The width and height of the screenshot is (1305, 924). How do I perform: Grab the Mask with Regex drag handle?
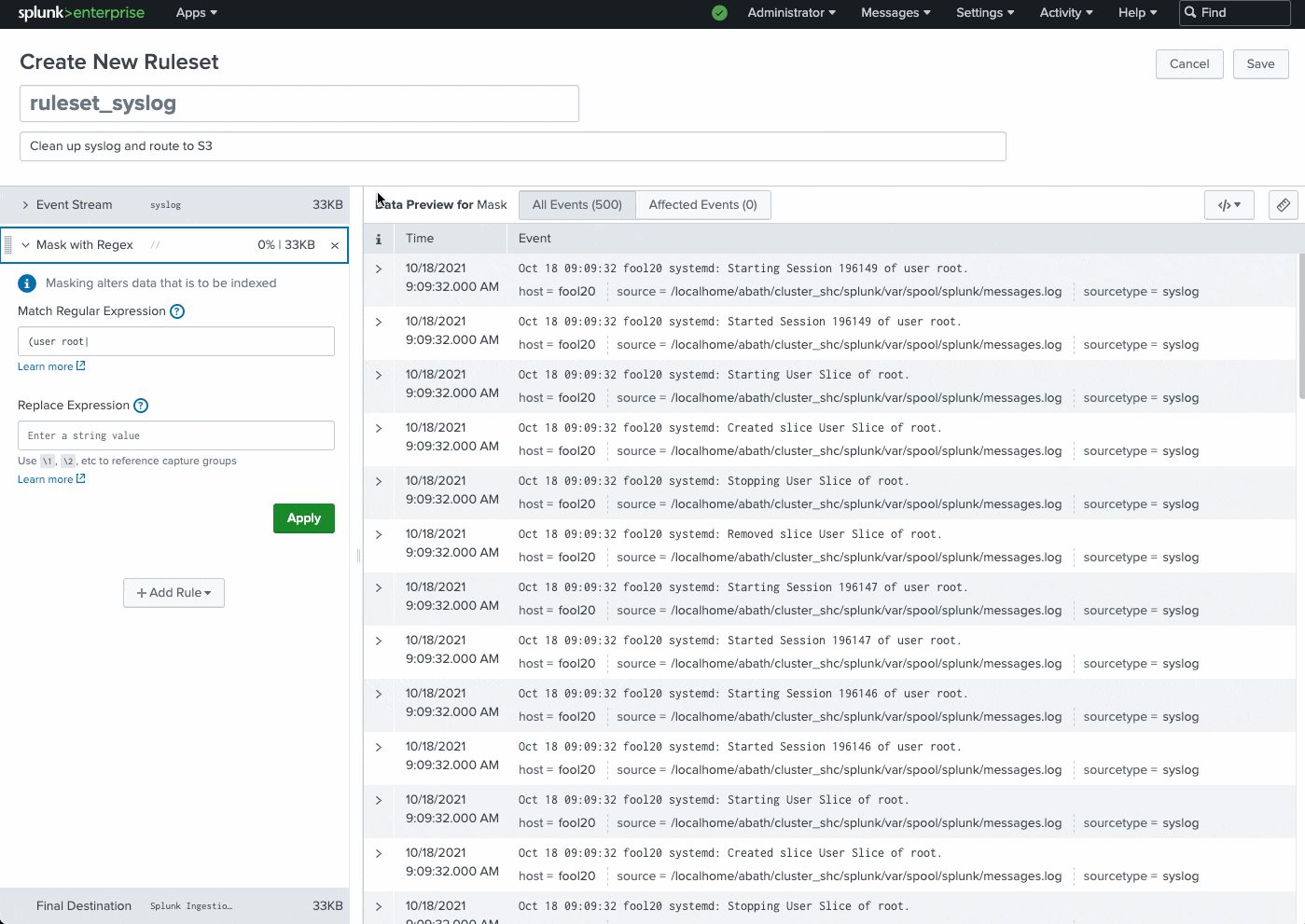tap(8, 245)
